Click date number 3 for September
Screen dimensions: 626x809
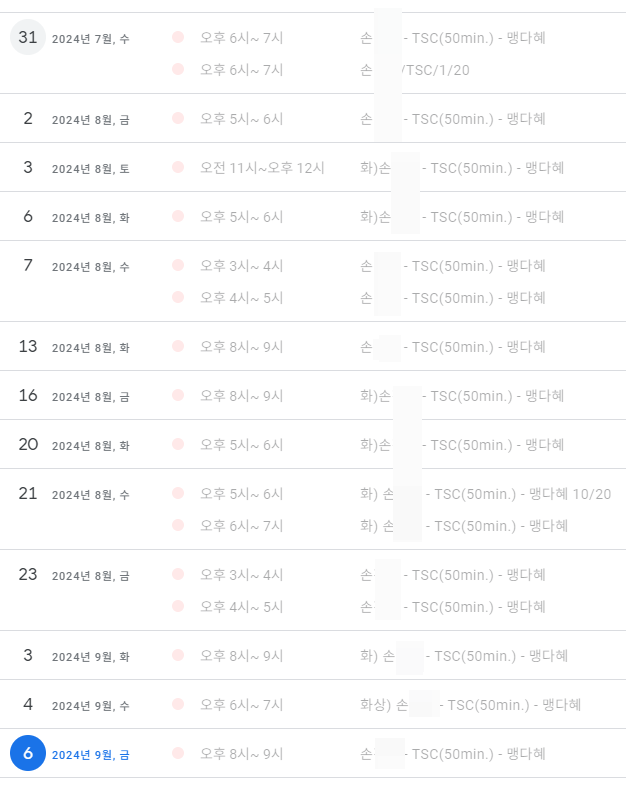pos(28,655)
